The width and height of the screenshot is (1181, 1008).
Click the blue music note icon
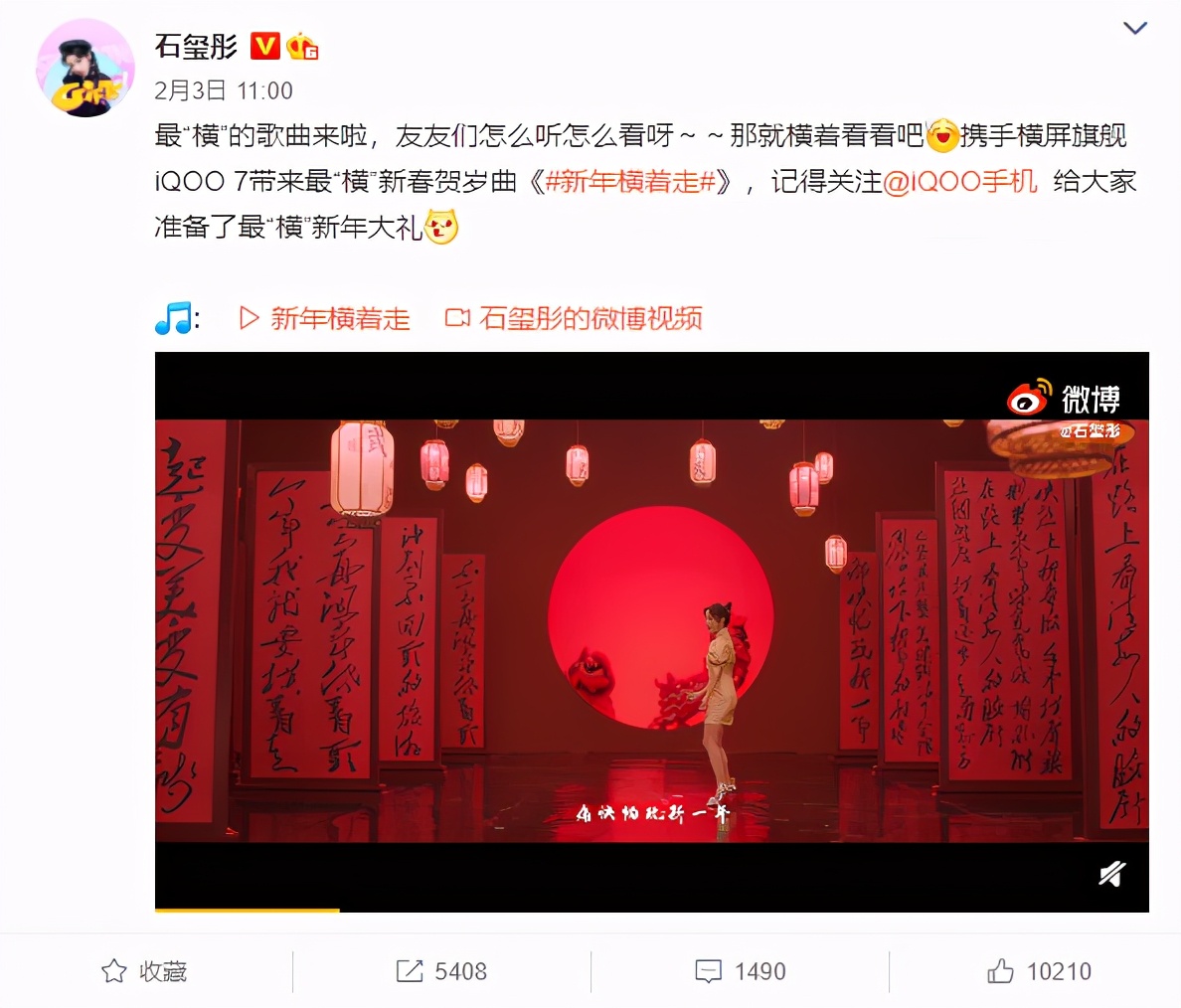(174, 318)
